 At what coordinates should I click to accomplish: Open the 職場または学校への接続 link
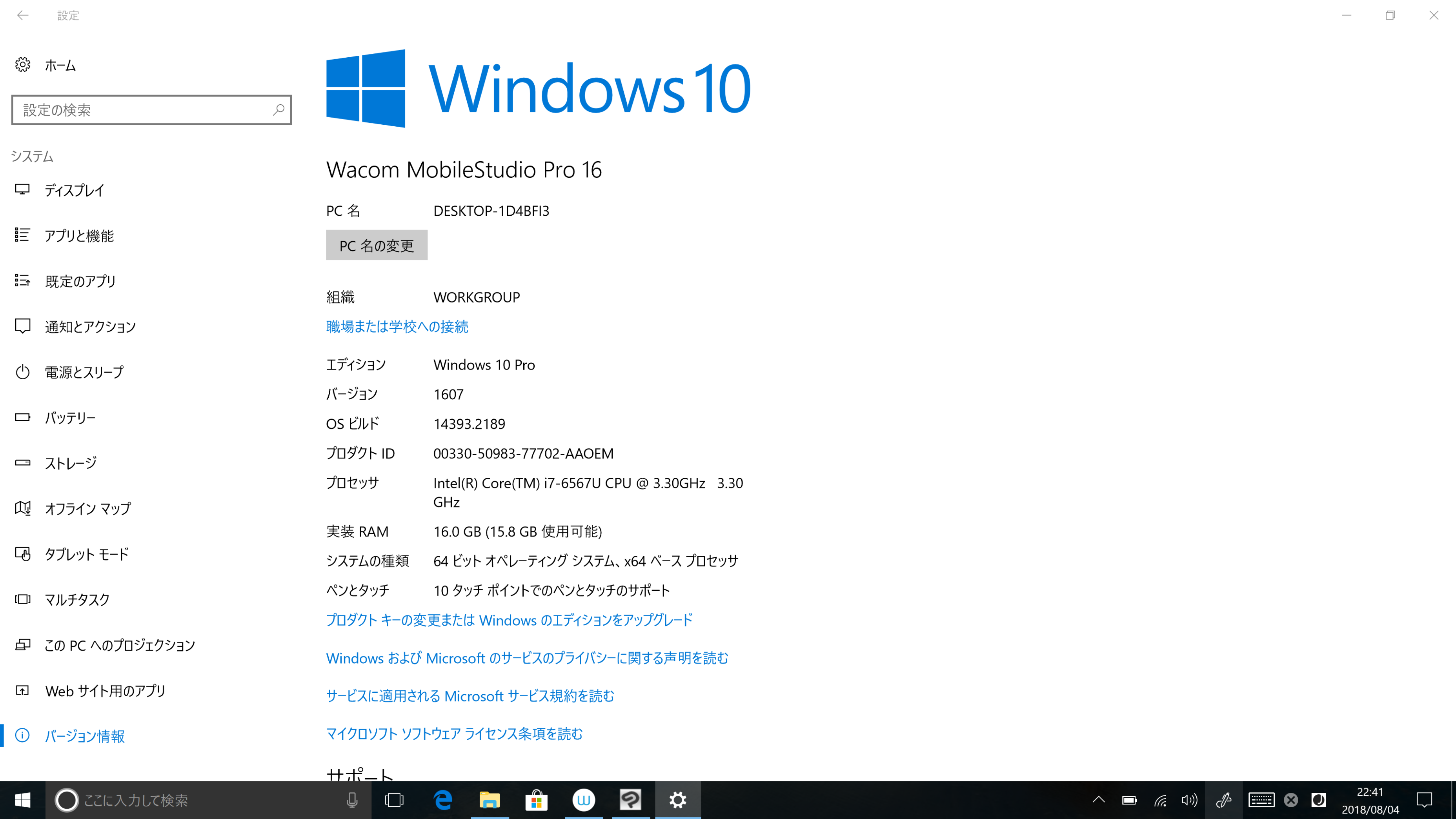tap(397, 327)
